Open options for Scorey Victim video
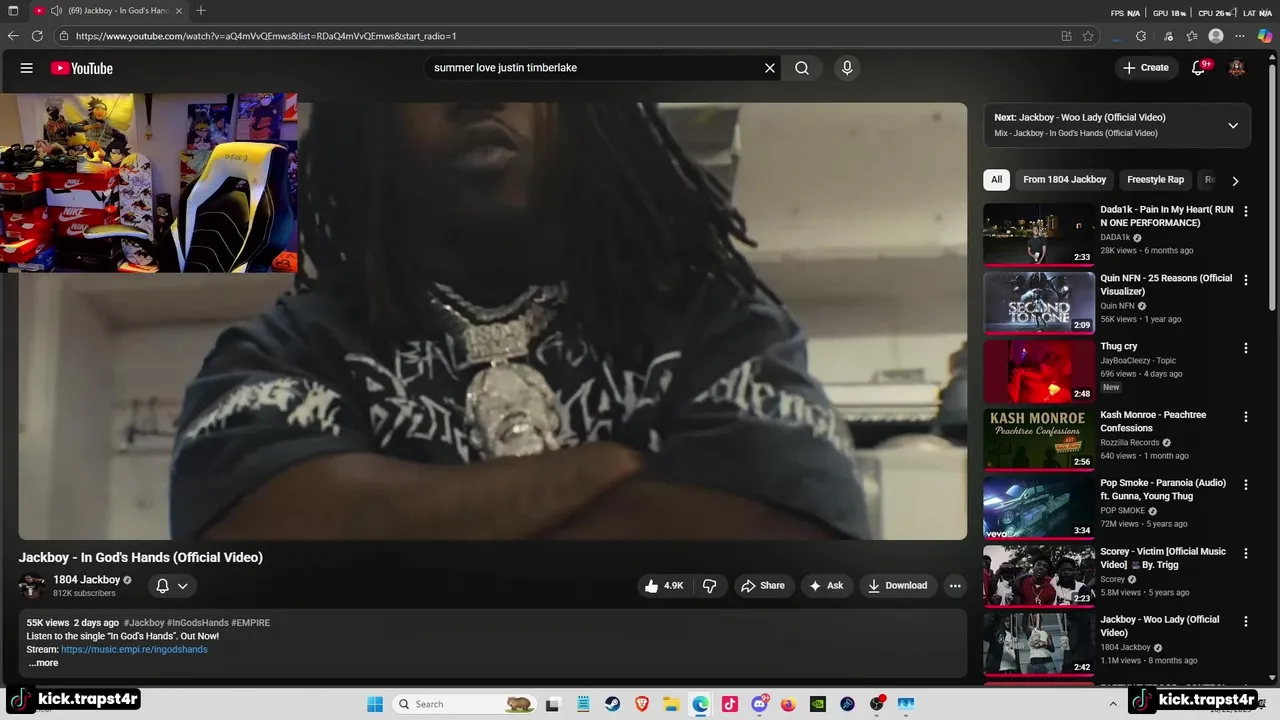1280x720 pixels. coord(1246,553)
